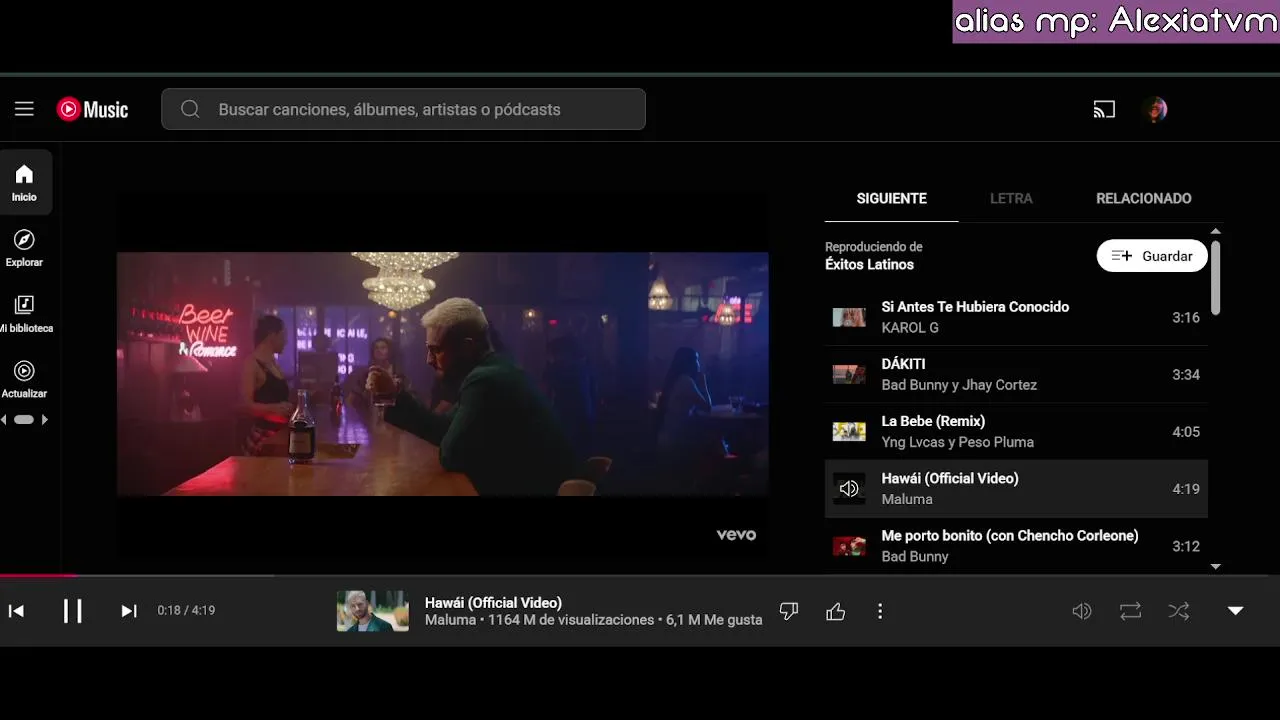Viewport: 1280px width, 720px height.
Task: Click the Bad Bunny y Jhay Cortez artist text
Action: (959, 385)
